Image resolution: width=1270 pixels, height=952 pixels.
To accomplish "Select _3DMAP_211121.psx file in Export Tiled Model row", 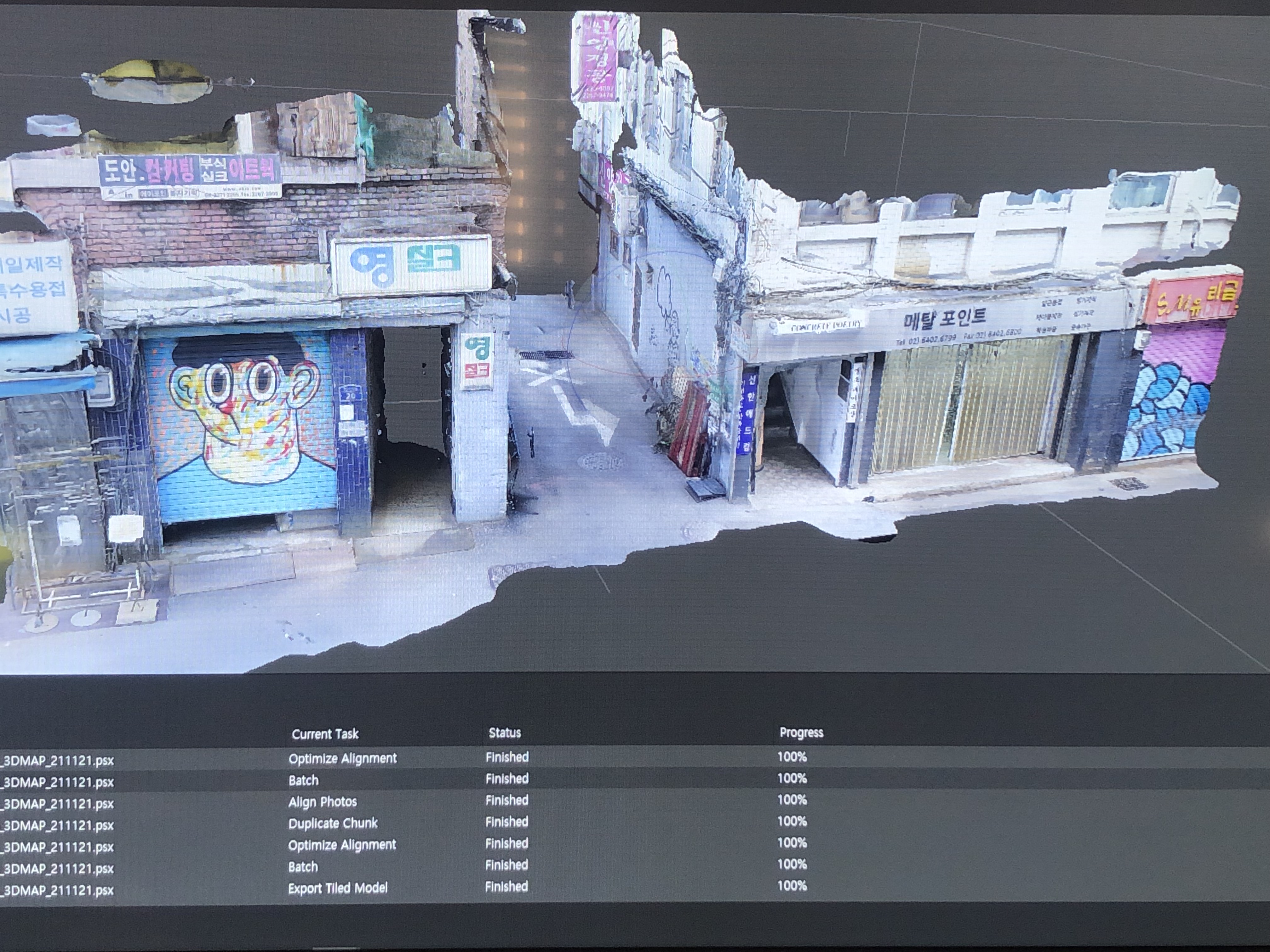I will tap(57, 891).
